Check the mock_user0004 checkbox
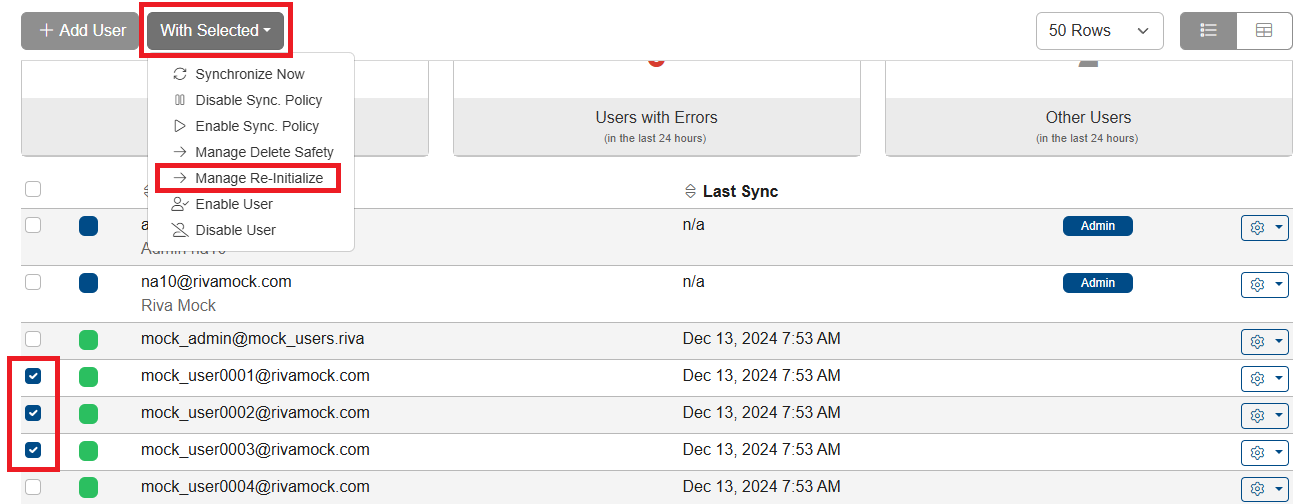 (x=33, y=487)
